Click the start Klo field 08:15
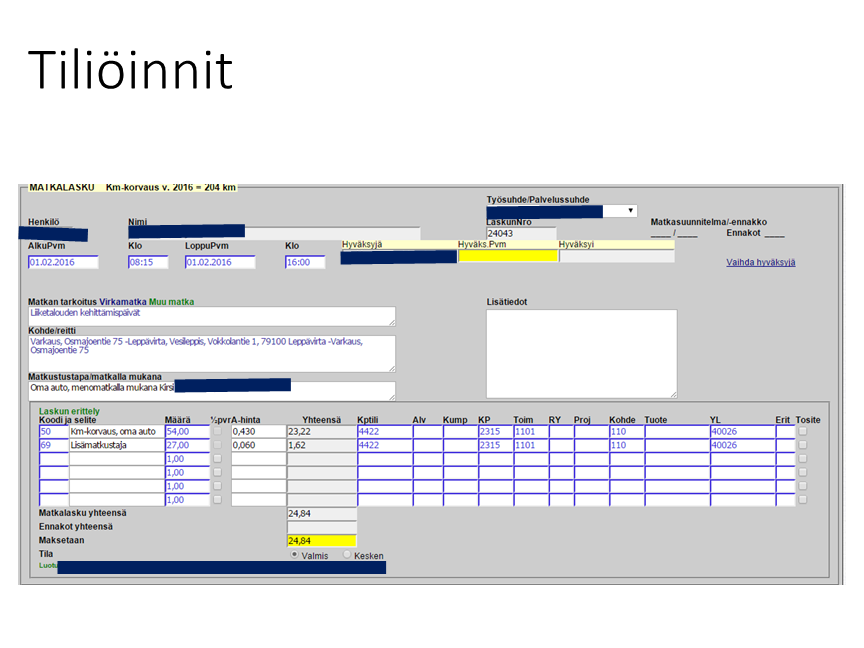This screenshot has width=864, height=648. [148, 262]
